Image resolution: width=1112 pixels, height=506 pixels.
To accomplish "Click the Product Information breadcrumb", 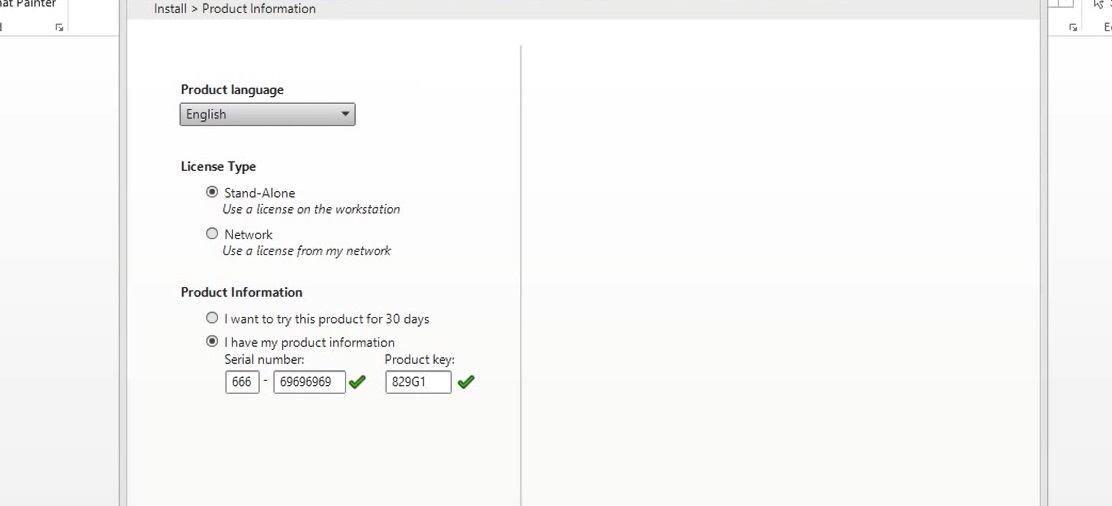I will click(259, 9).
